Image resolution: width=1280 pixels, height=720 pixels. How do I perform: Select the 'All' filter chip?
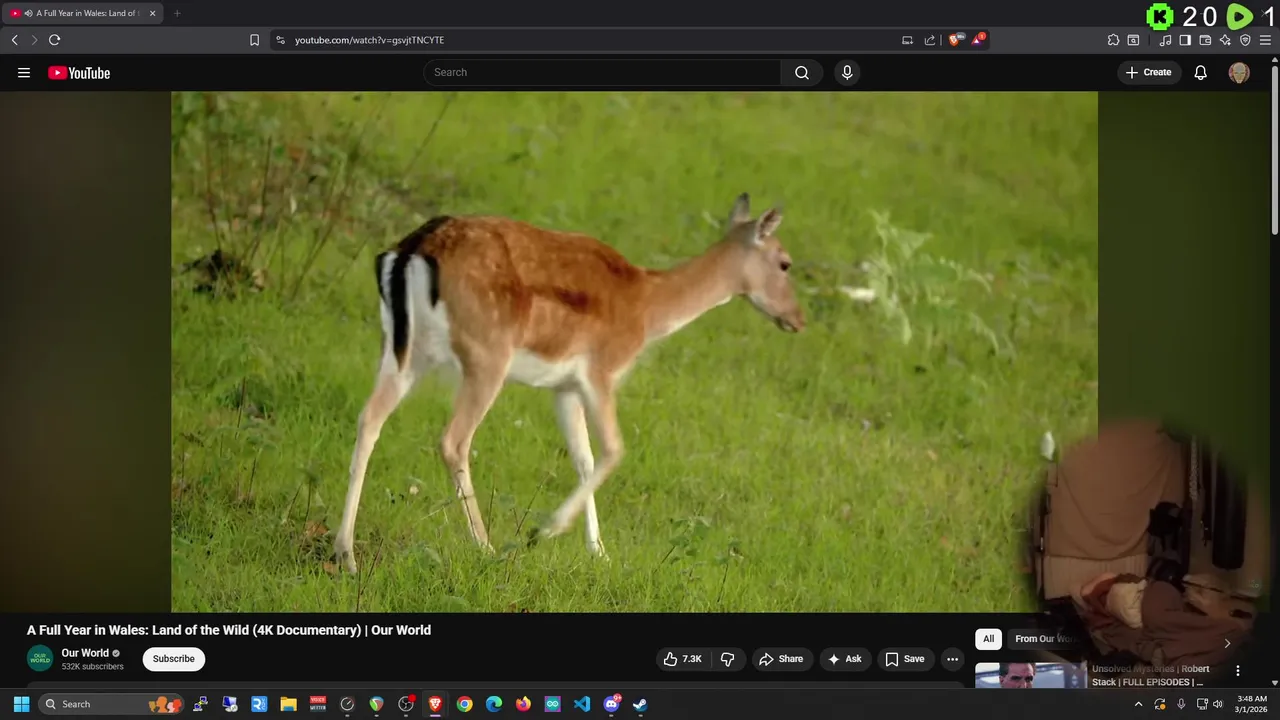(x=988, y=639)
